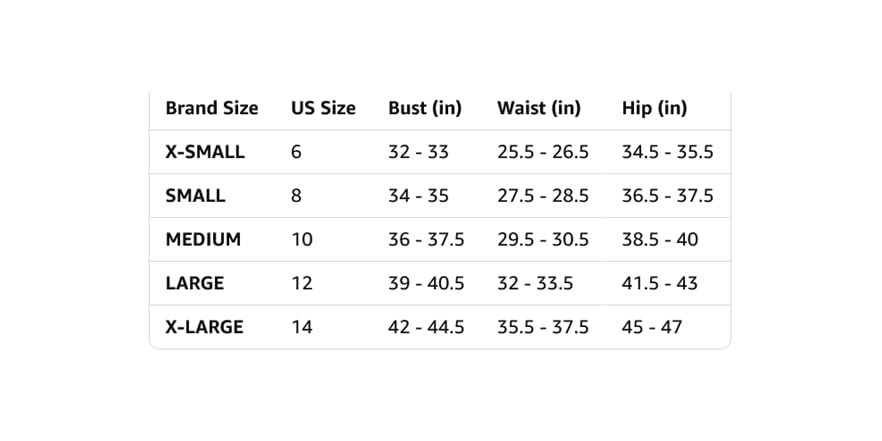Click the Waist (in) header
Viewport: 882px width, 441px height.
(539, 108)
